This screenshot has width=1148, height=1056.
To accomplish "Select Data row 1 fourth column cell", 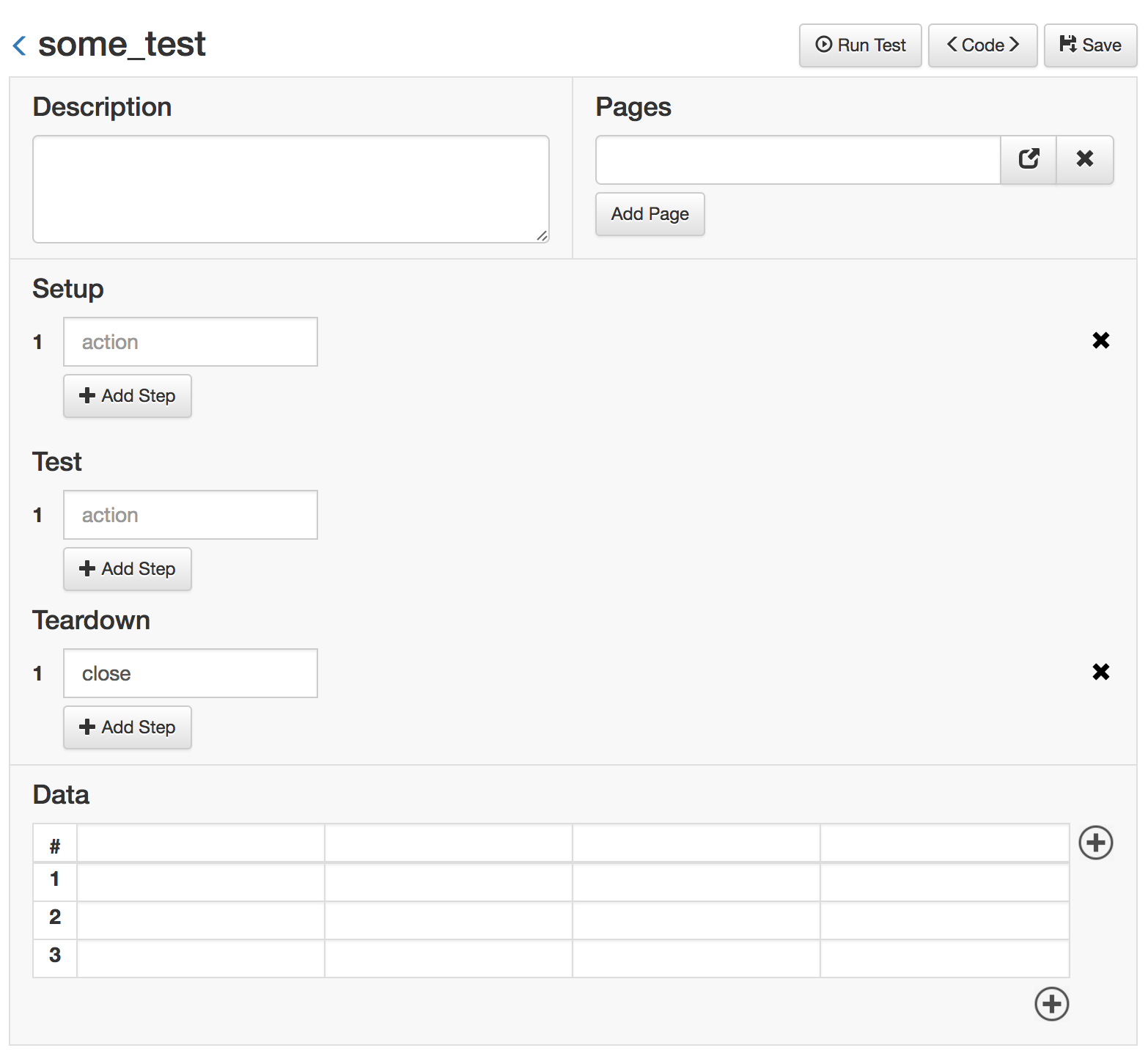I will [945, 882].
